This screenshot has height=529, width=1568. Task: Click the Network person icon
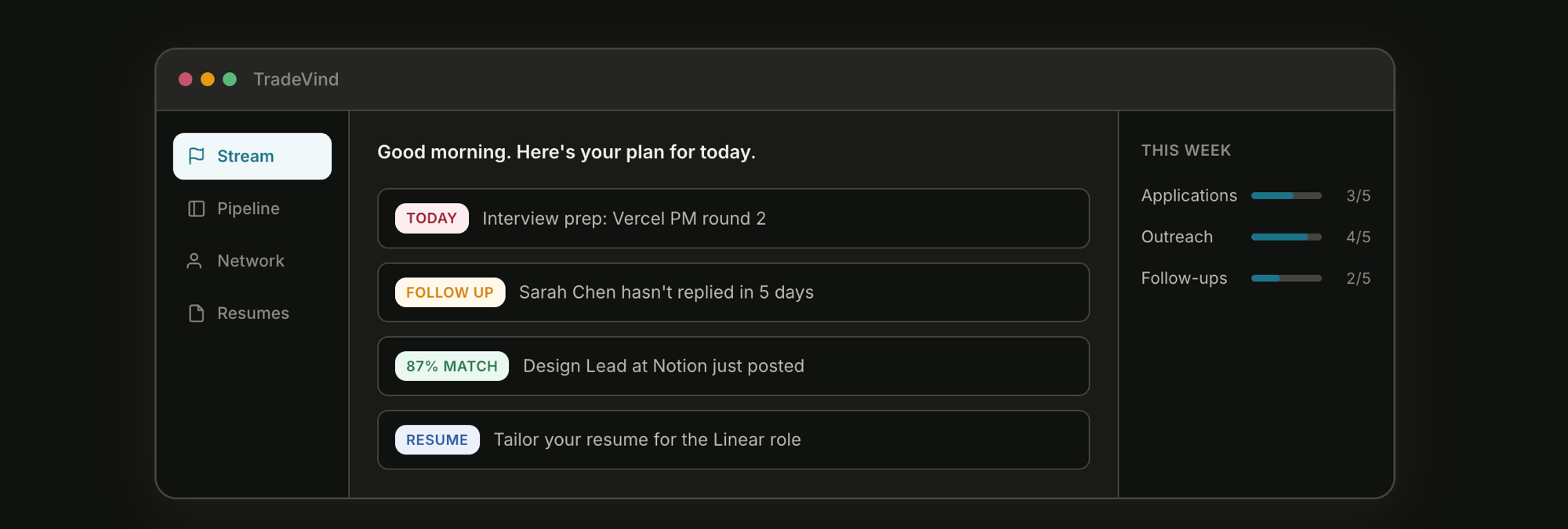194,261
